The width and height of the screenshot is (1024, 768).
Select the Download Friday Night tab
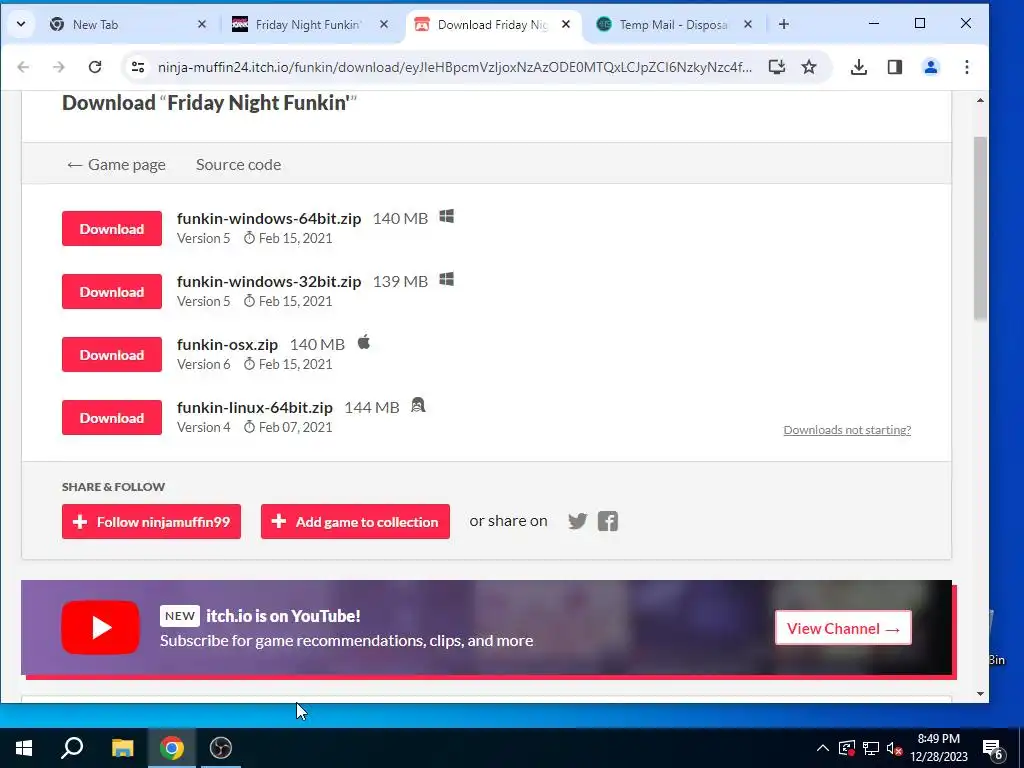coord(491,24)
